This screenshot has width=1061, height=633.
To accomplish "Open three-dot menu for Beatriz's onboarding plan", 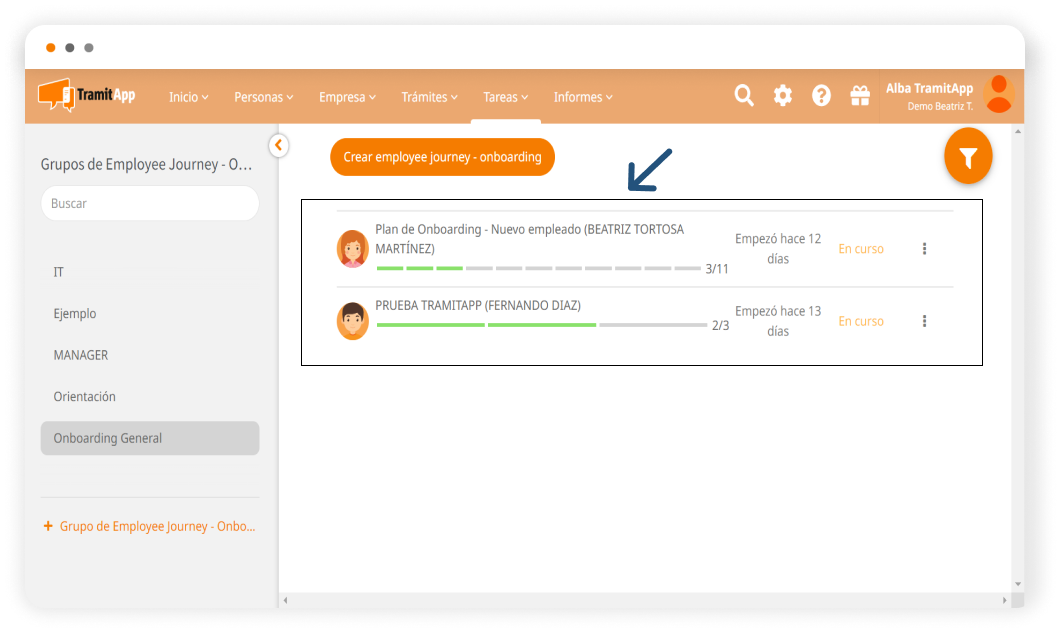I will click(924, 249).
